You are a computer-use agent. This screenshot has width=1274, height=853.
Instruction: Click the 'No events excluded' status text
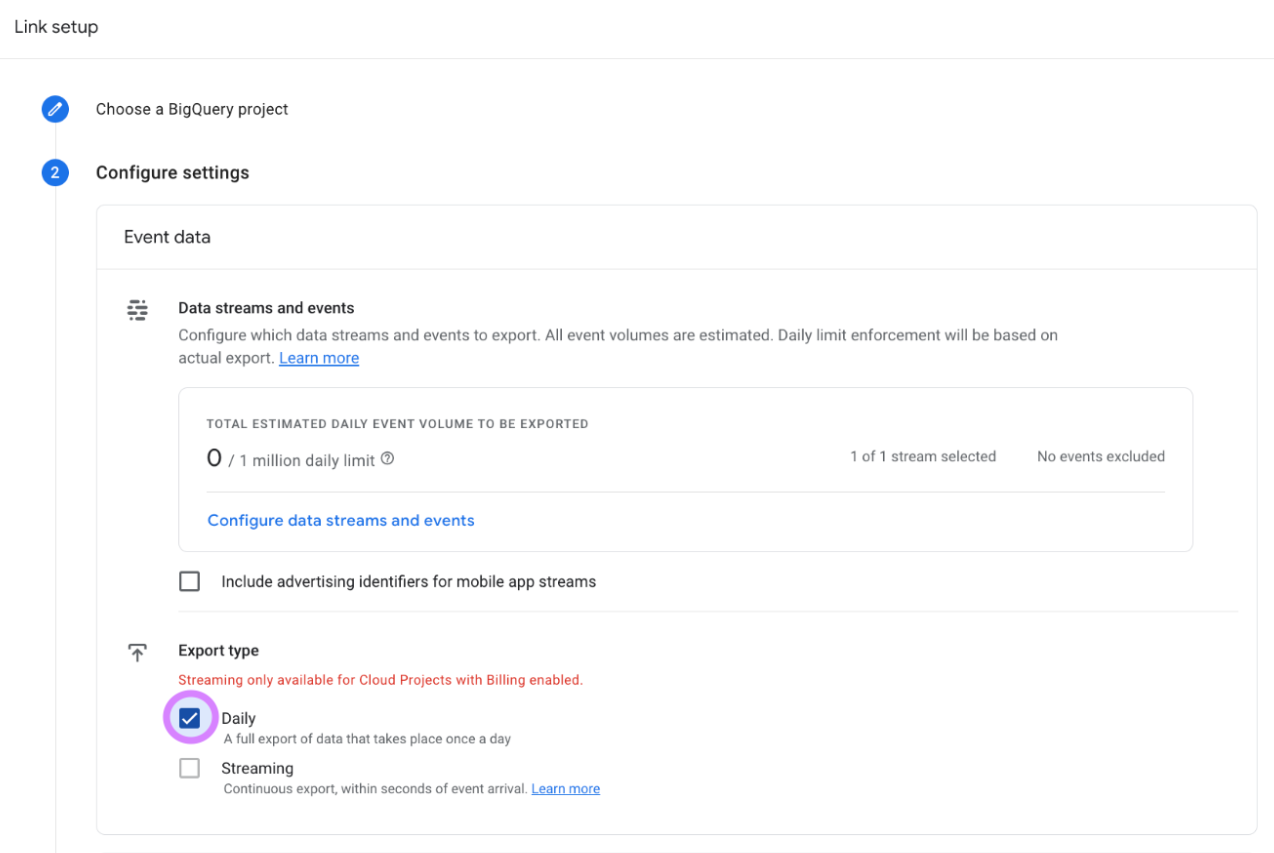(x=1100, y=456)
